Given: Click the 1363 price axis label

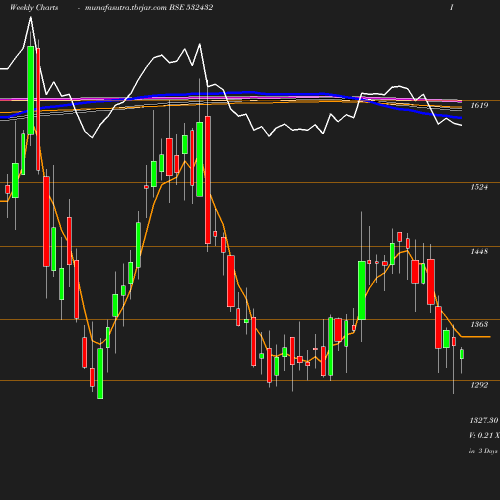Looking at the screenshot, I should [479, 324].
